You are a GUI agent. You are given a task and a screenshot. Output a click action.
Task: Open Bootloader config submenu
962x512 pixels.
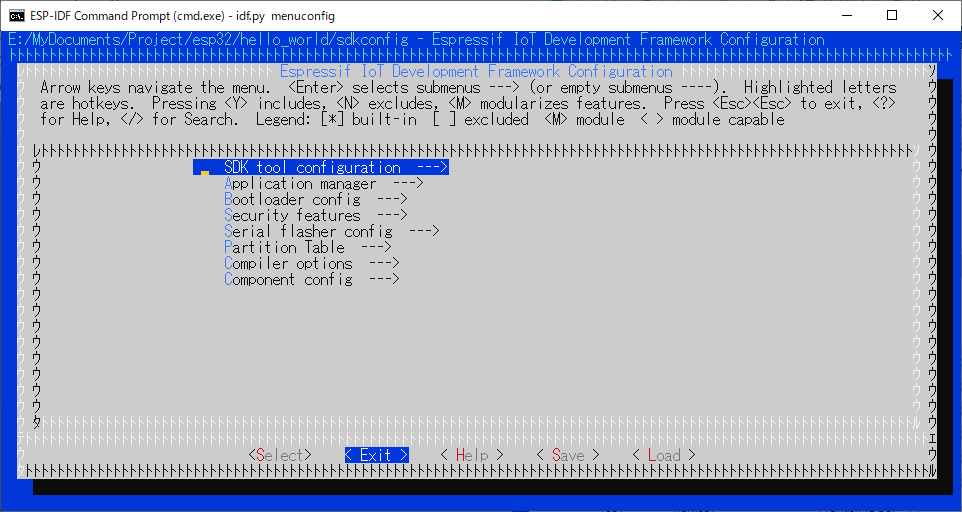316,199
